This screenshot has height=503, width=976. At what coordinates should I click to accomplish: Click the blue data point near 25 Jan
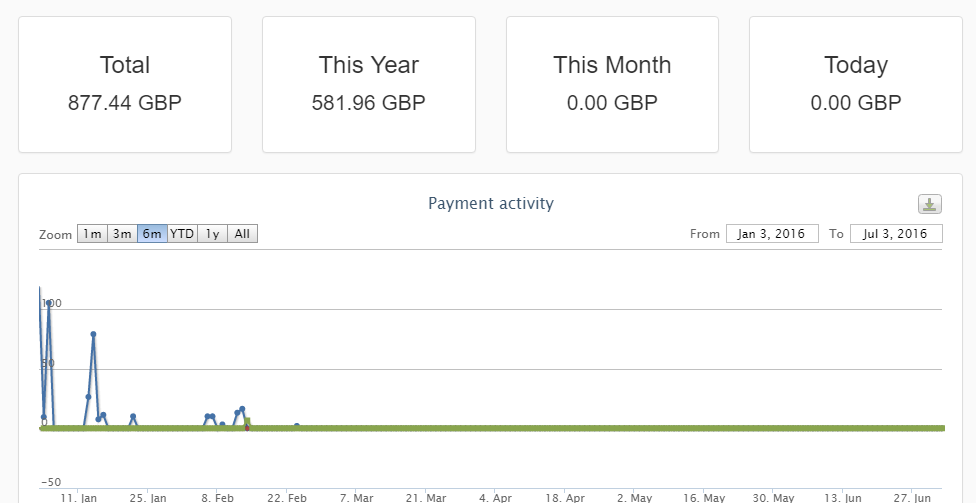coord(133,417)
